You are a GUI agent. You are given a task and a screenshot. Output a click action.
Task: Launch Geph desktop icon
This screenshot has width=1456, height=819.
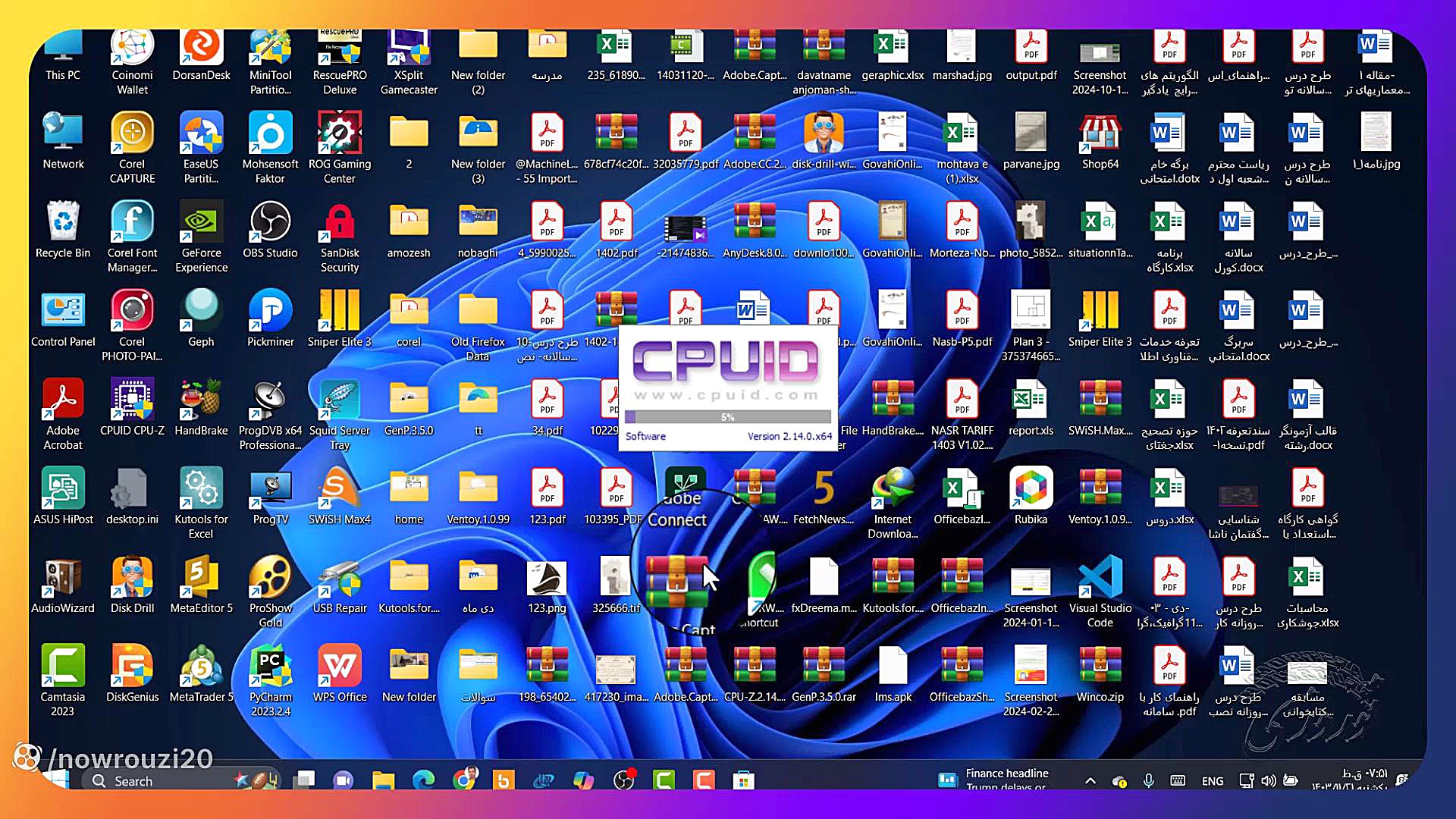tap(201, 318)
